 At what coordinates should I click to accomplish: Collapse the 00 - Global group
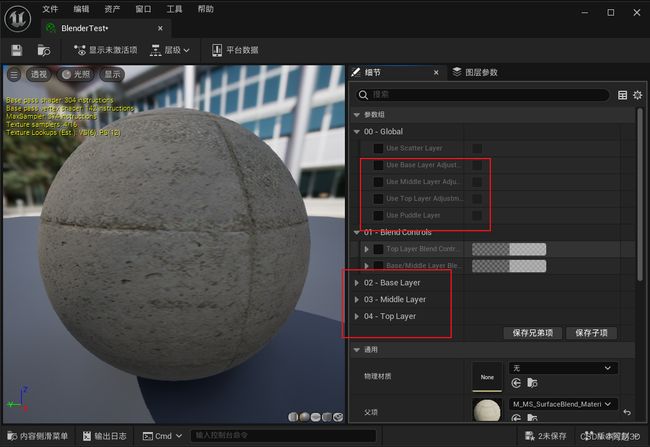(357, 132)
